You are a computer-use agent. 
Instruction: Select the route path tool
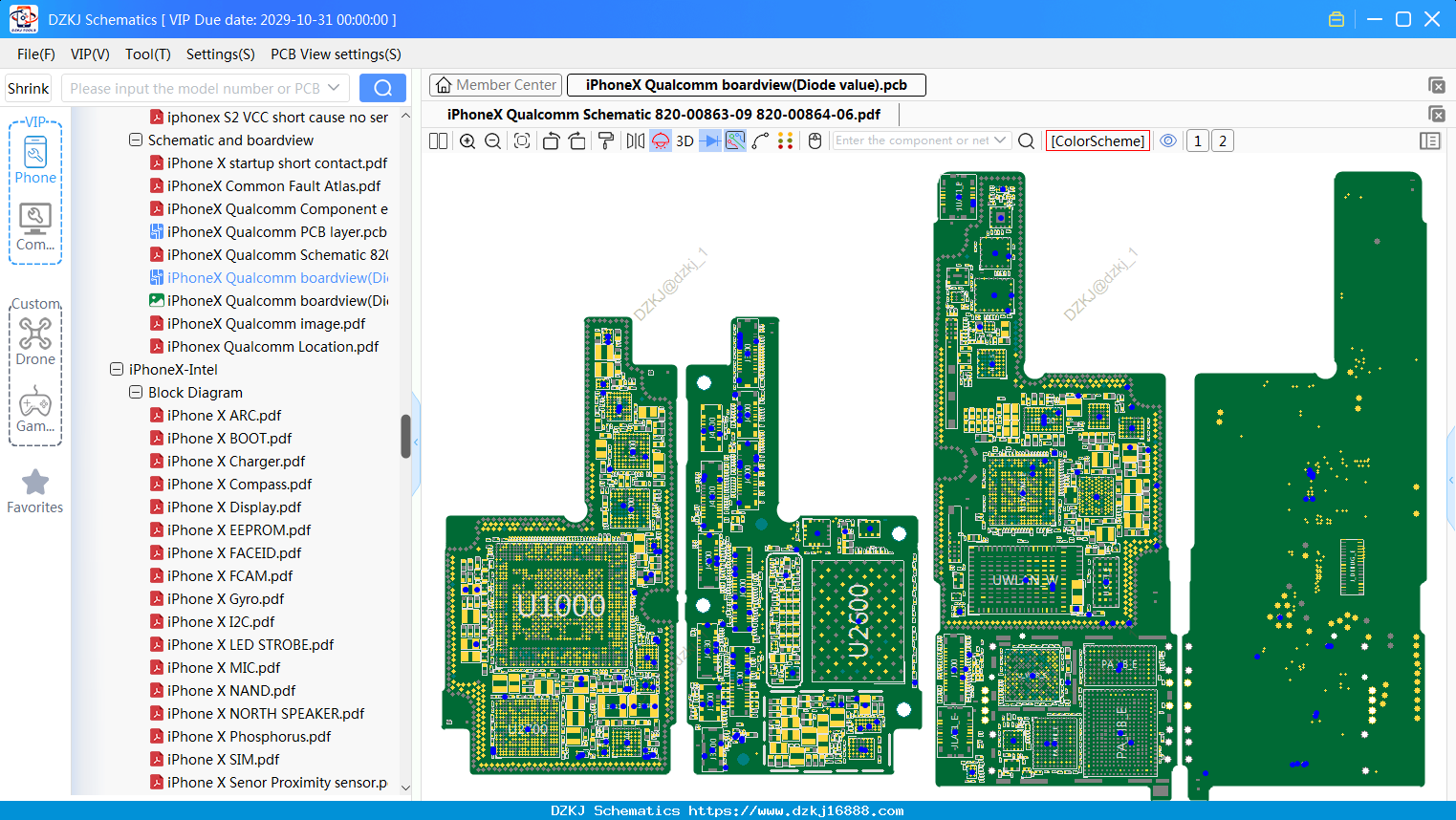click(x=761, y=141)
